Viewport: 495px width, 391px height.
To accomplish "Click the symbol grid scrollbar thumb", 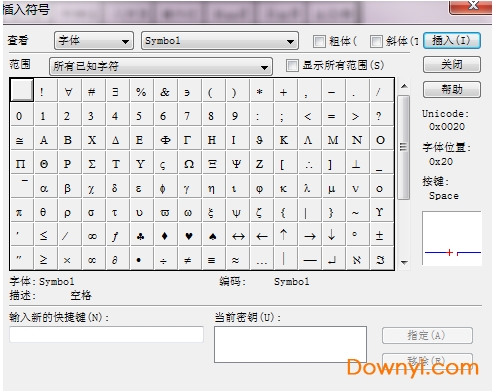I will coord(404,147).
